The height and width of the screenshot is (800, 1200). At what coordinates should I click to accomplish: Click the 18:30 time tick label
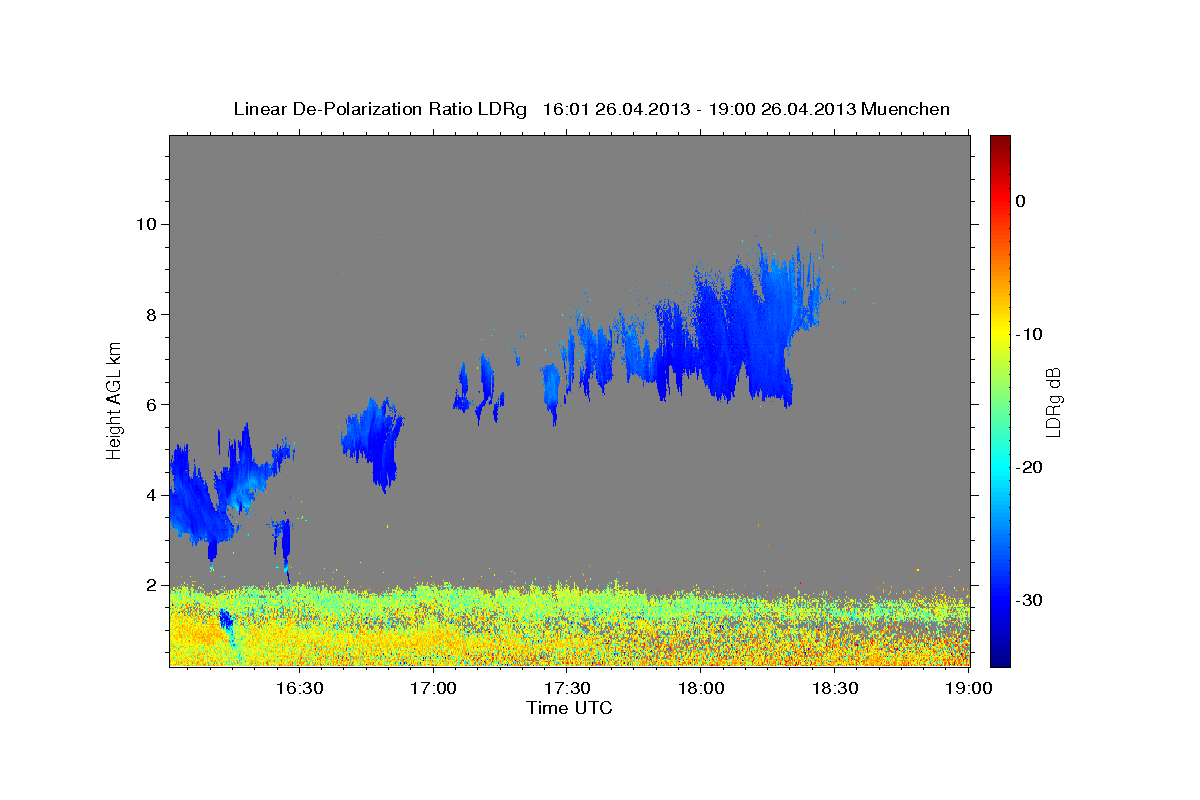(x=835, y=689)
